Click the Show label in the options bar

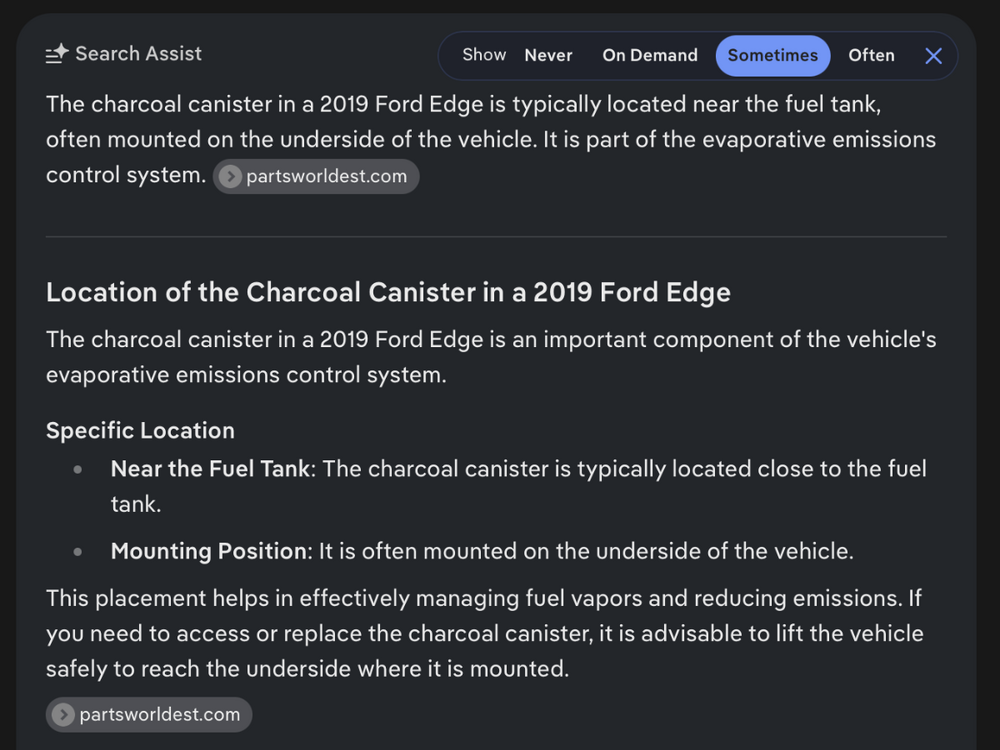click(x=484, y=55)
